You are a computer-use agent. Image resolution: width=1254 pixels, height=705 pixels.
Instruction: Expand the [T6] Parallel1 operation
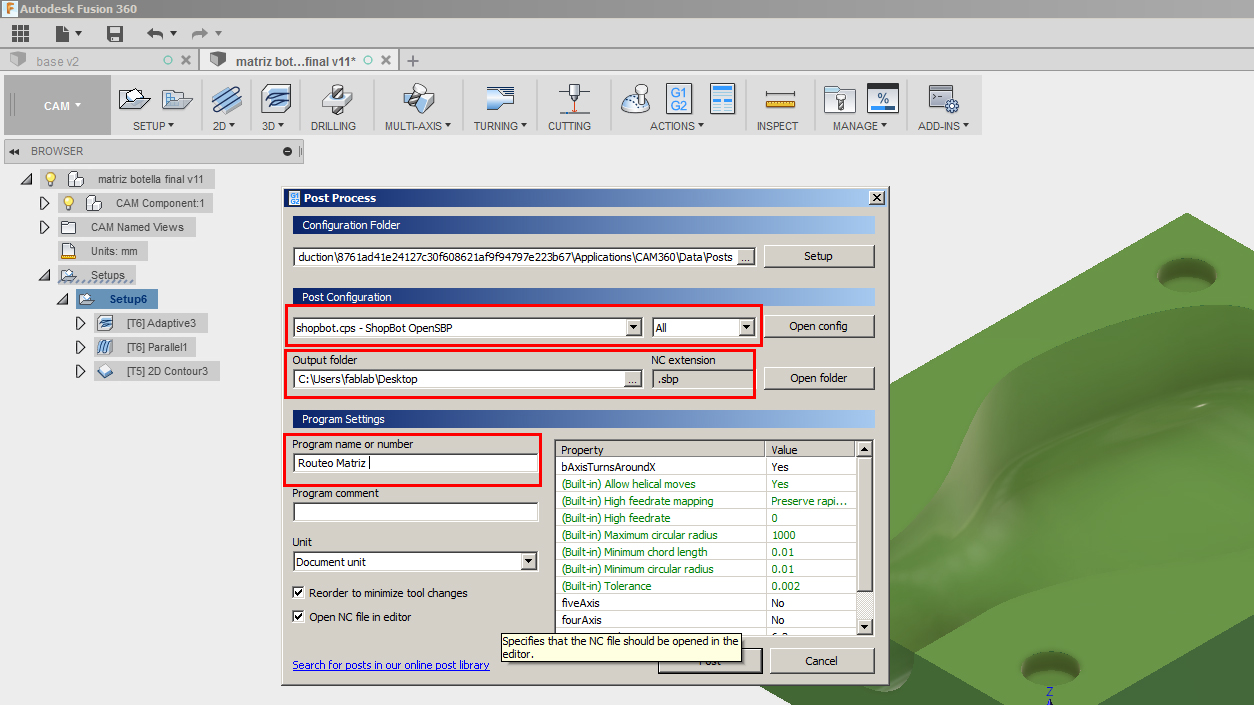pyautogui.click(x=81, y=347)
